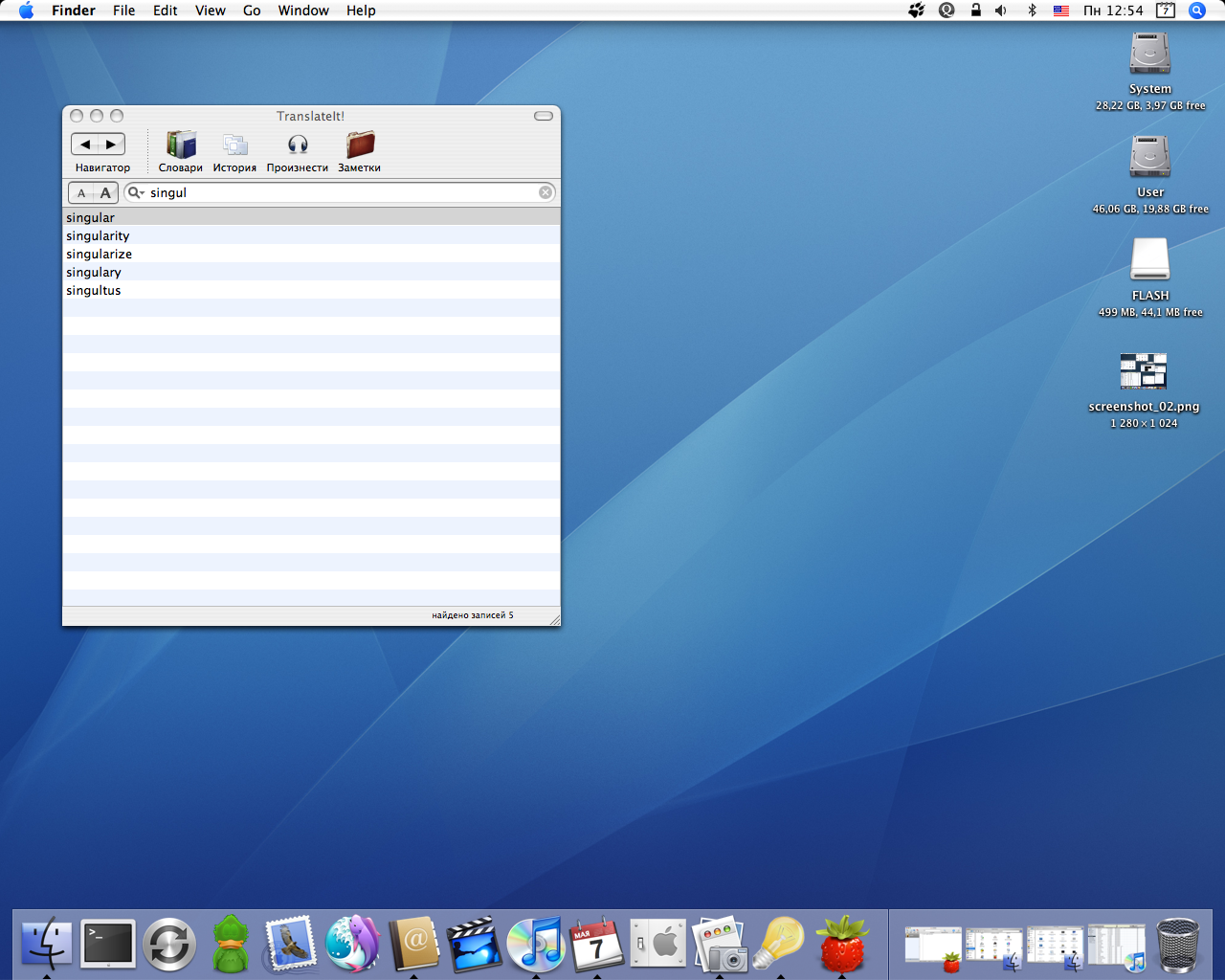
Task: Open System Preferences in Dock
Action: [658, 944]
